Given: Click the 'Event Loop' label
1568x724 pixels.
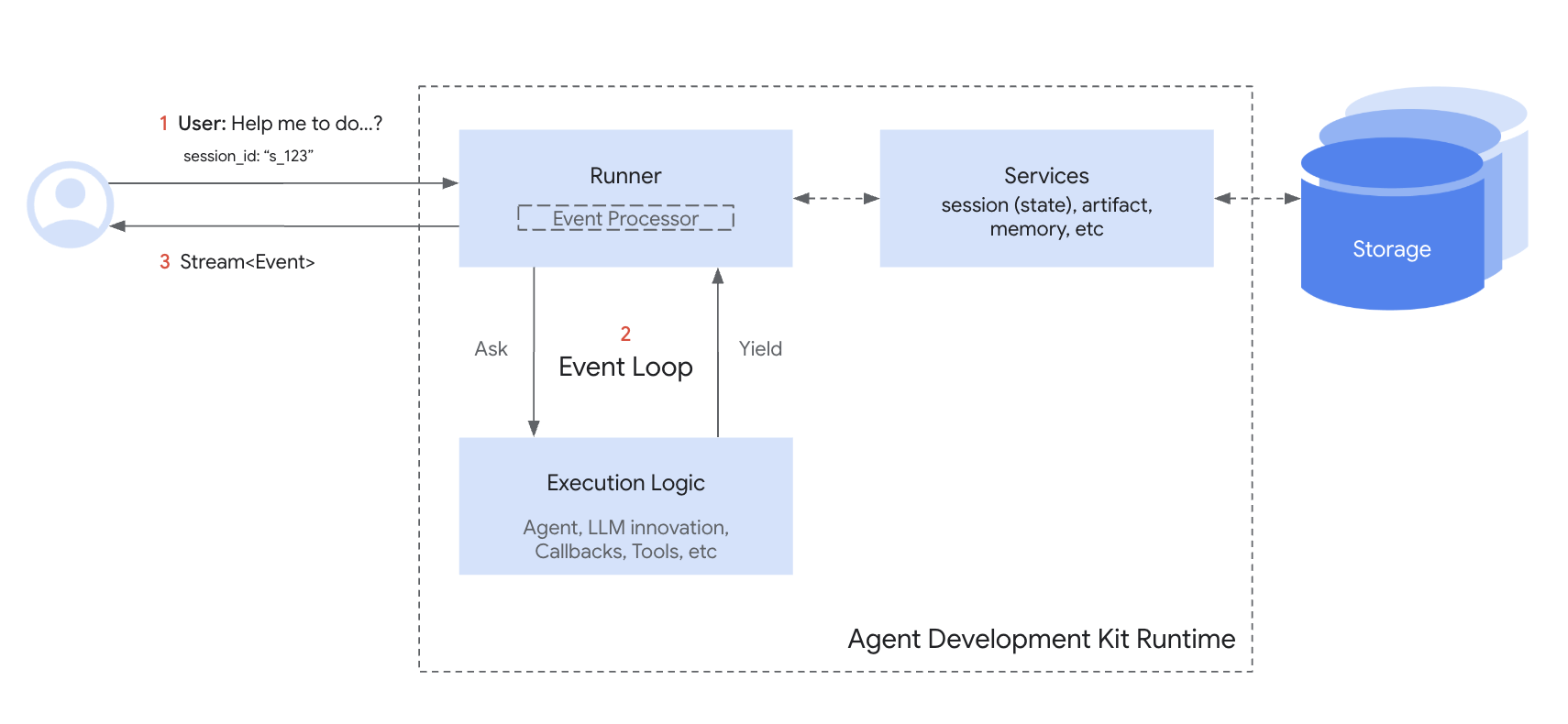Looking at the screenshot, I should [x=625, y=367].
